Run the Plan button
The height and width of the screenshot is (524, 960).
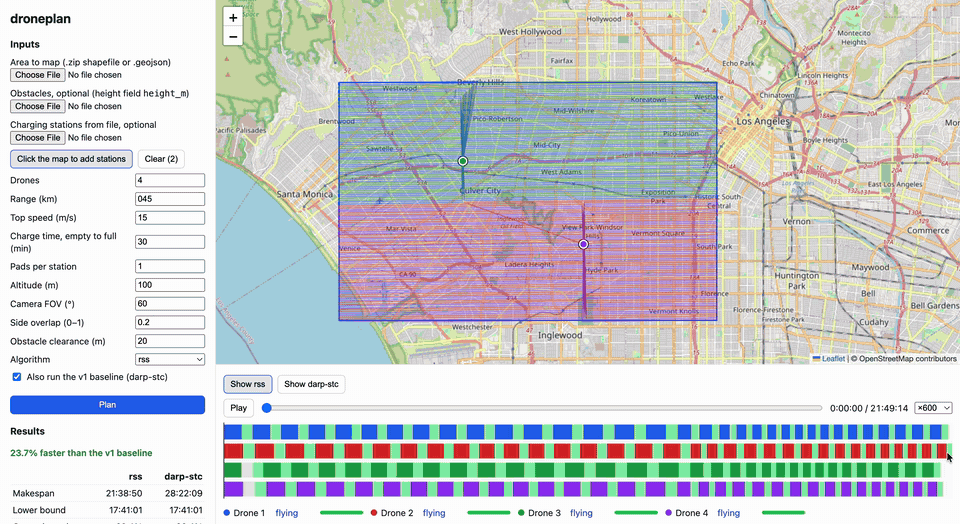(x=107, y=405)
